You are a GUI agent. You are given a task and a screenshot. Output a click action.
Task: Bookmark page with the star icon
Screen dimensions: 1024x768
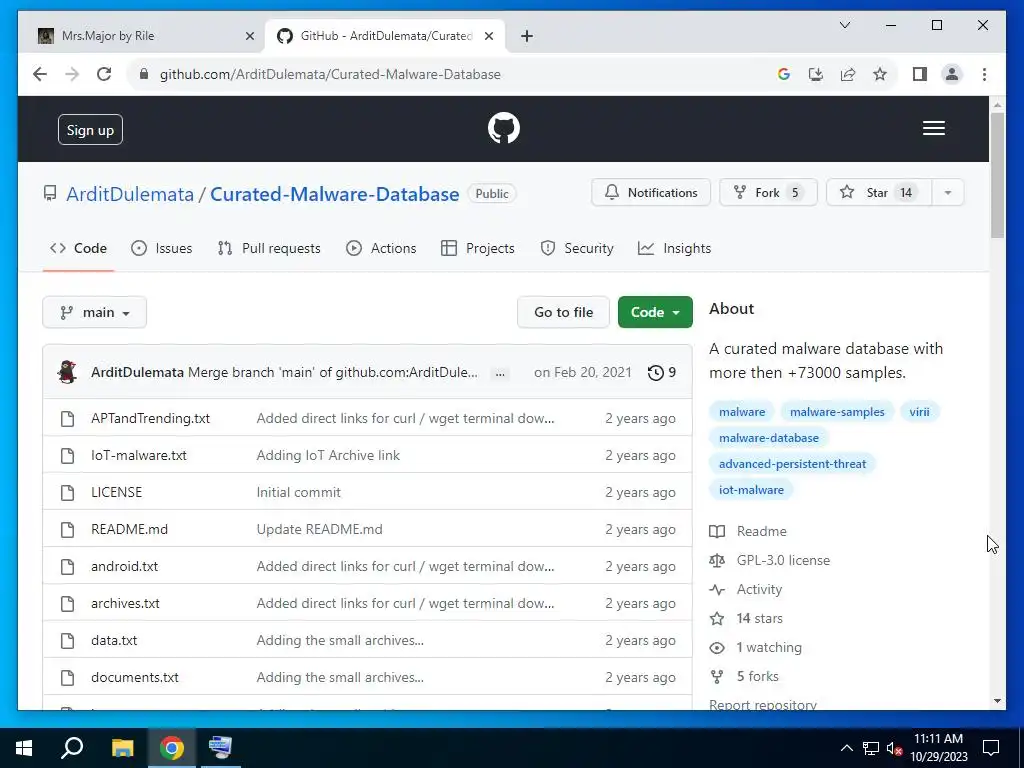pyautogui.click(x=880, y=74)
